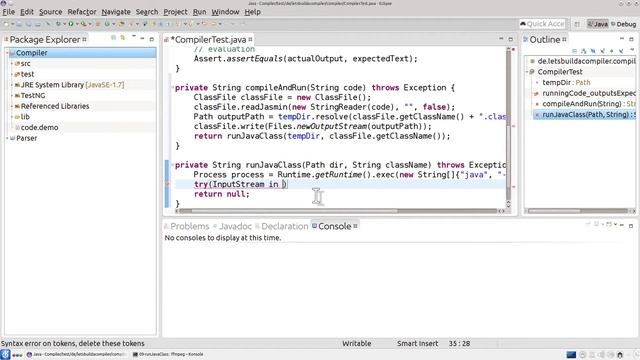Toggle Hide Static Members in Outline
This screenshot has height=360, width=640.
[602, 51]
